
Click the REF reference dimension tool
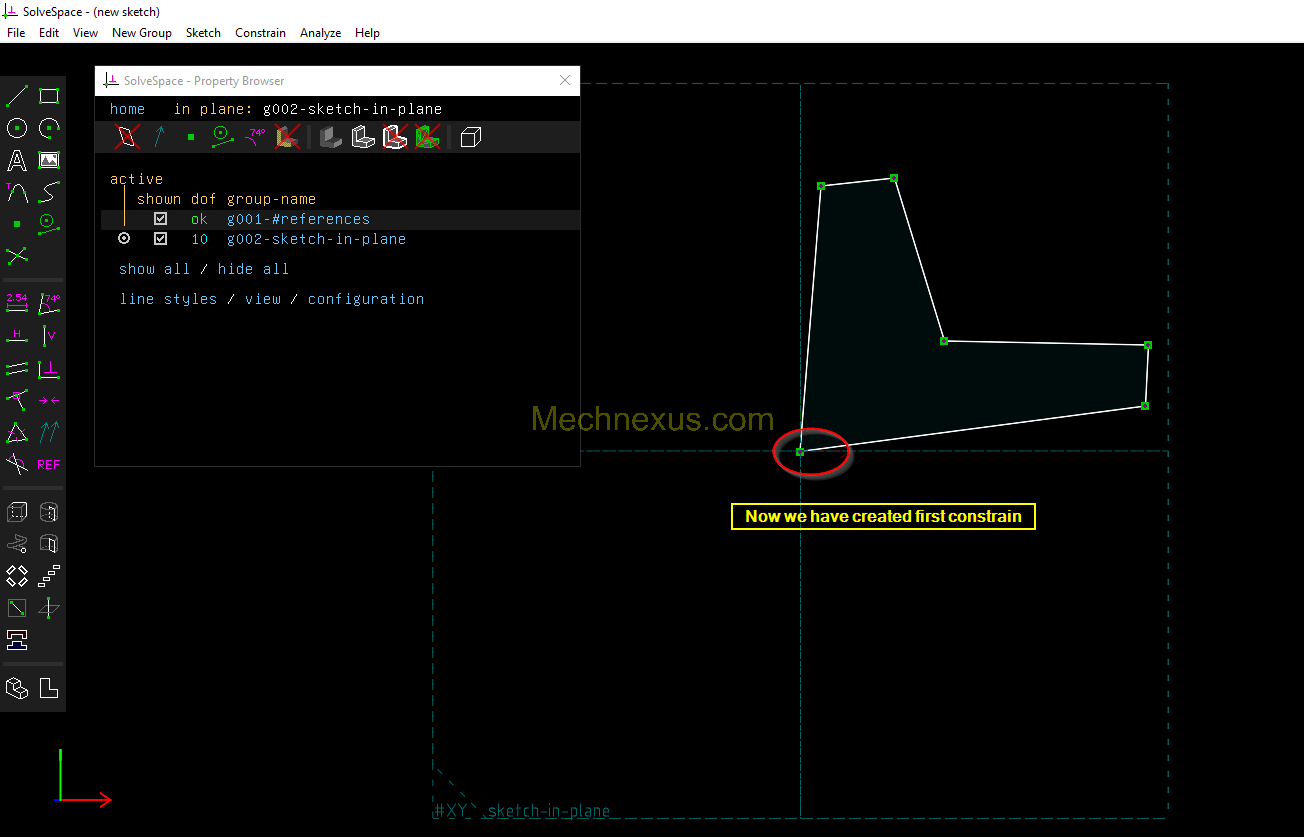[x=49, y=465]
